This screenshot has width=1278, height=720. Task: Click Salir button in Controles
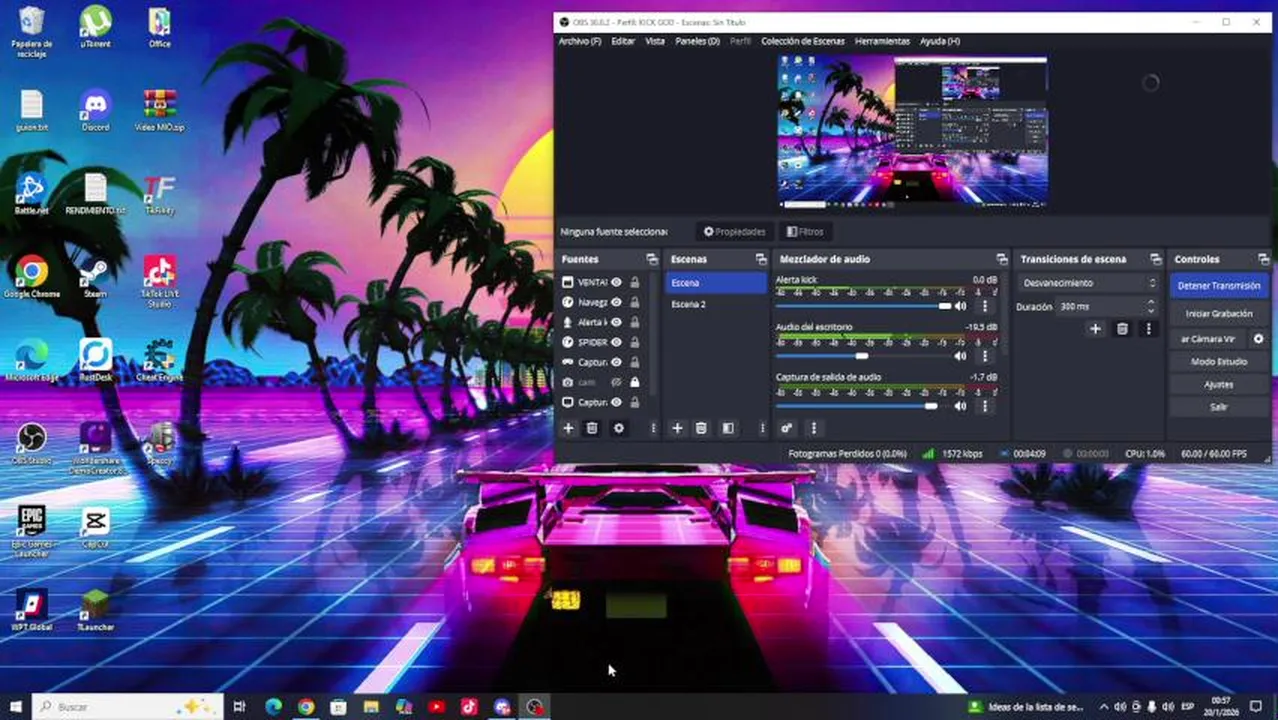coord(1219,407)
